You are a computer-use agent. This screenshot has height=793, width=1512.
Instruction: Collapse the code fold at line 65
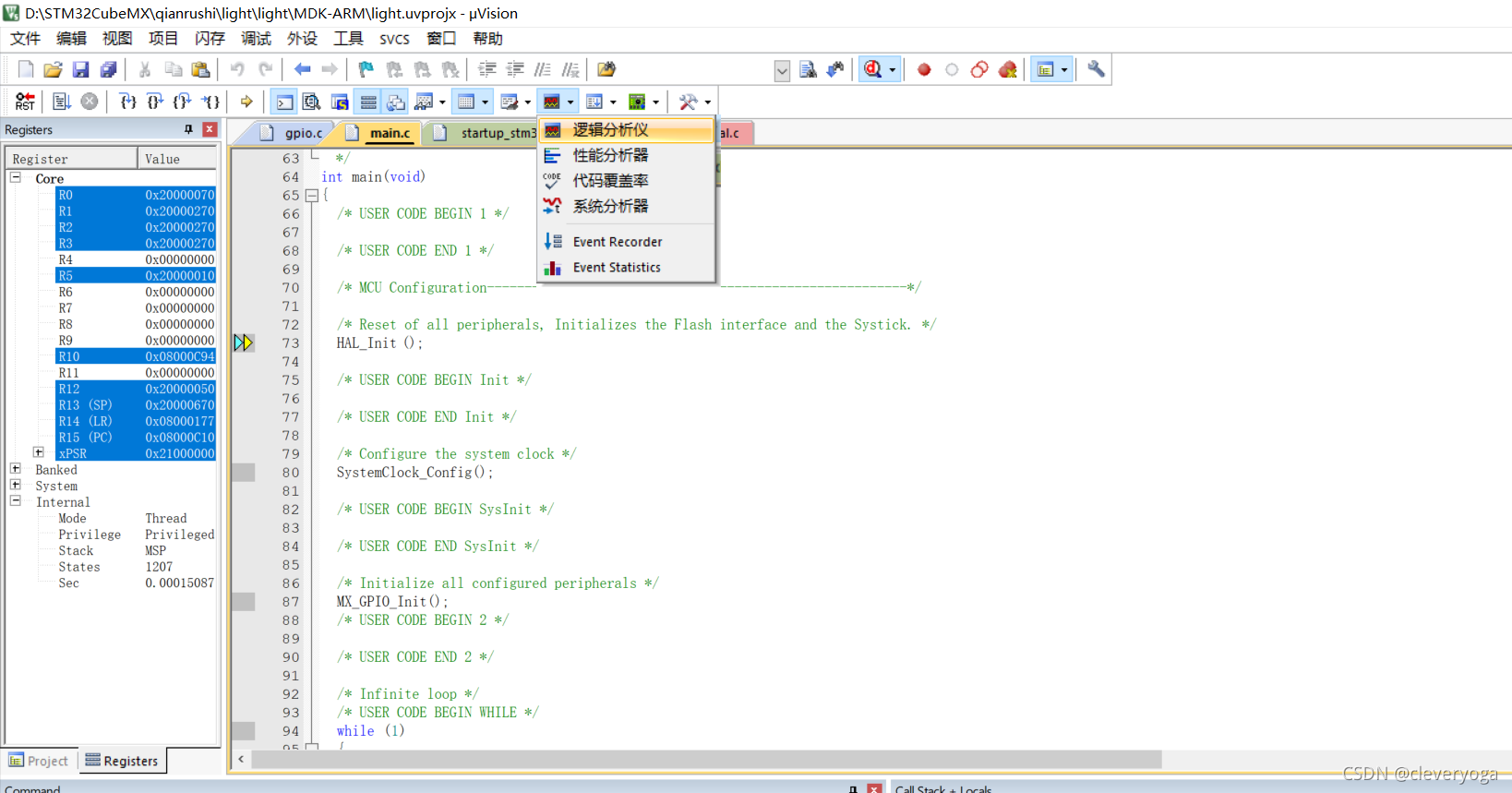(312, 196)
